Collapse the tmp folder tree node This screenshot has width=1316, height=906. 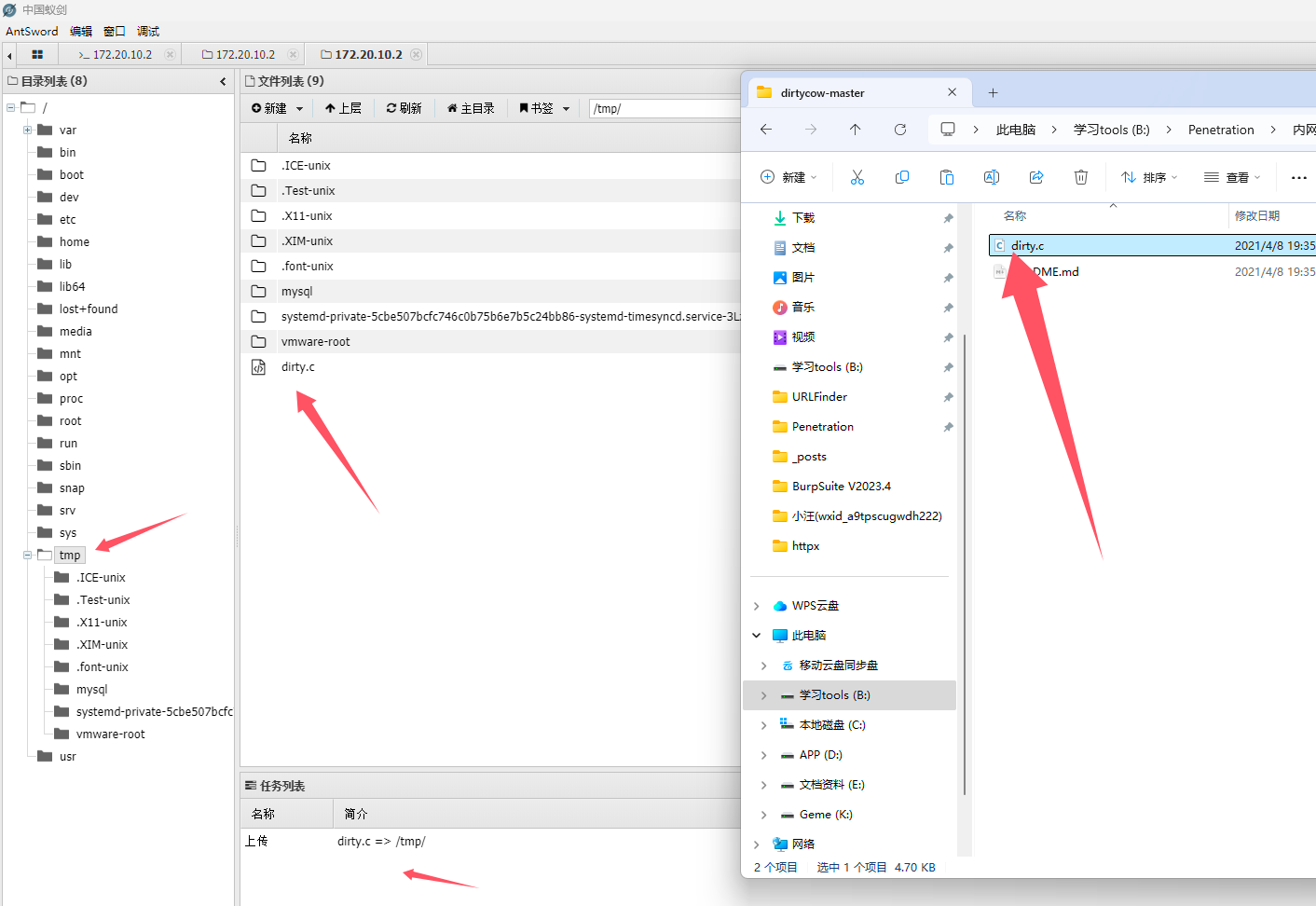27,556
